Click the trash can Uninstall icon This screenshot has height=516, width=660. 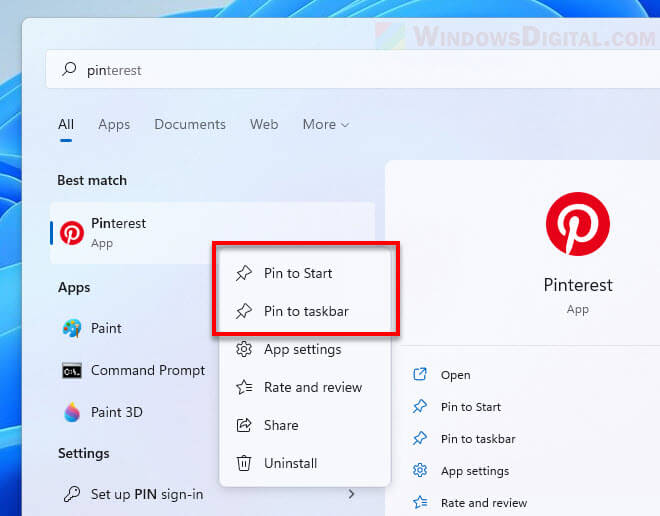click(x=244, y=463)
